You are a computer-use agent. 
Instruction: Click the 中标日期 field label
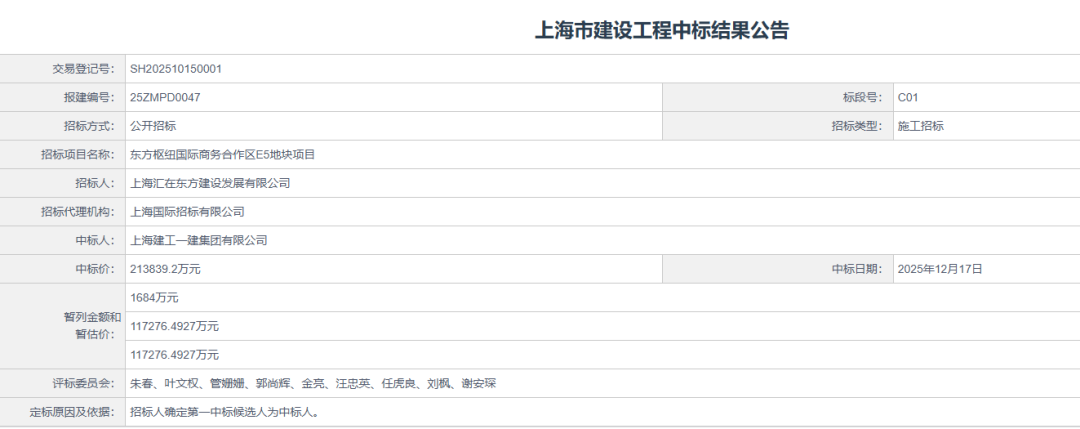[856, 269]
